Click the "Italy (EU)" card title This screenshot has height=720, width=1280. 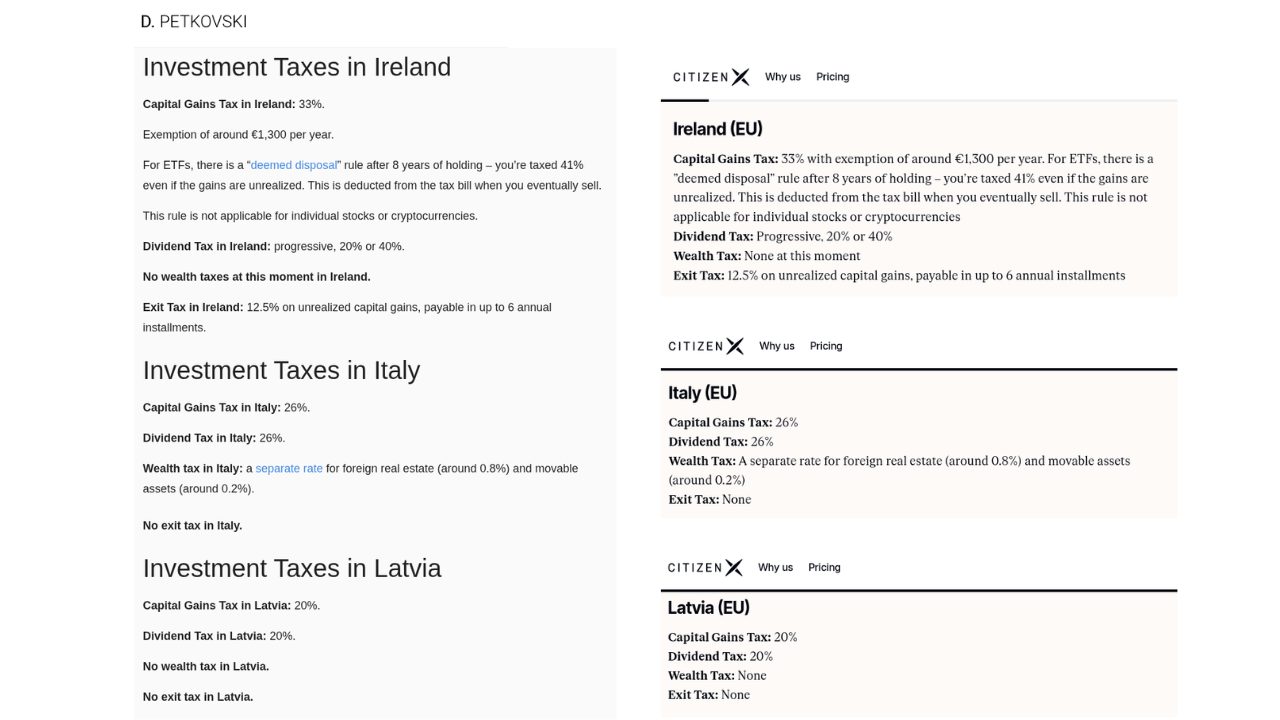pos(702,393)
